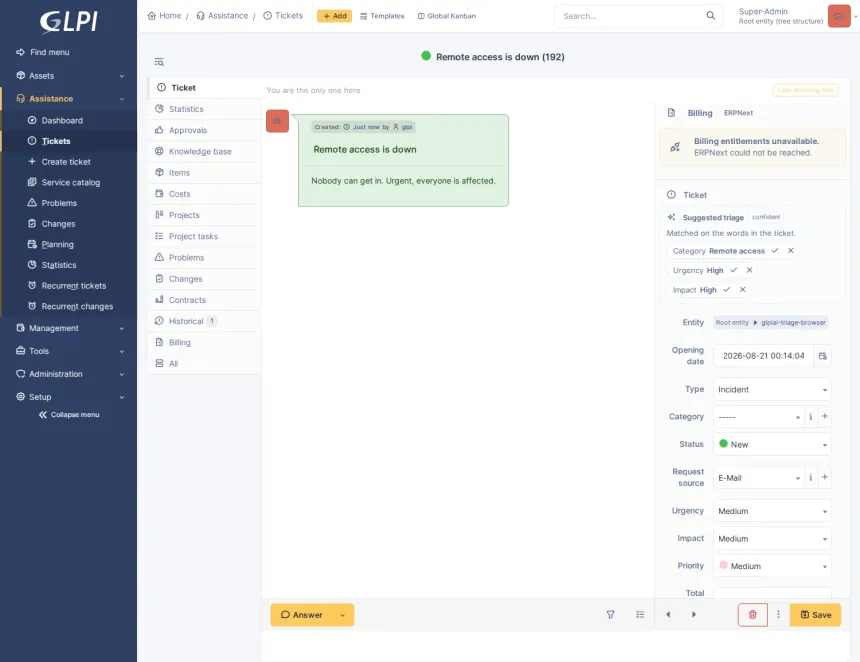The width and height of the screenshot is (860, 662).
Task: Accept suggested Category Remote access
Action: [x=775, y=251]
